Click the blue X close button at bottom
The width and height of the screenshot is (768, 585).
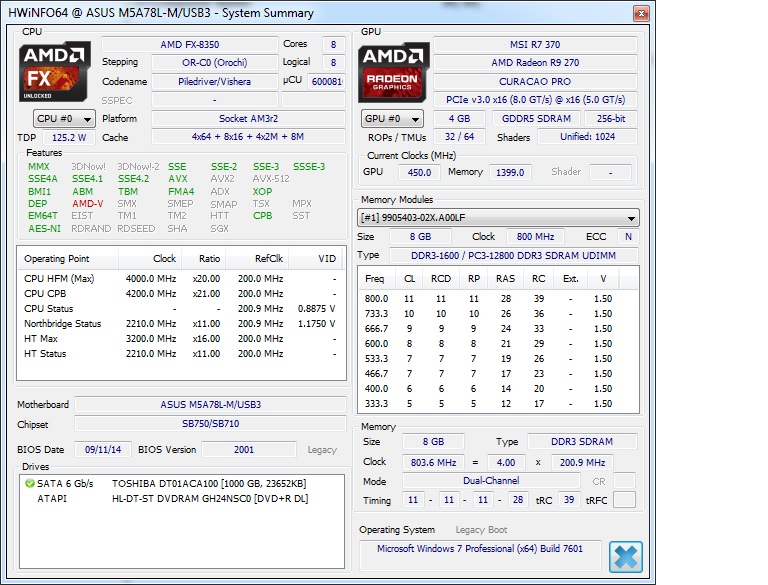click(625, 557)
